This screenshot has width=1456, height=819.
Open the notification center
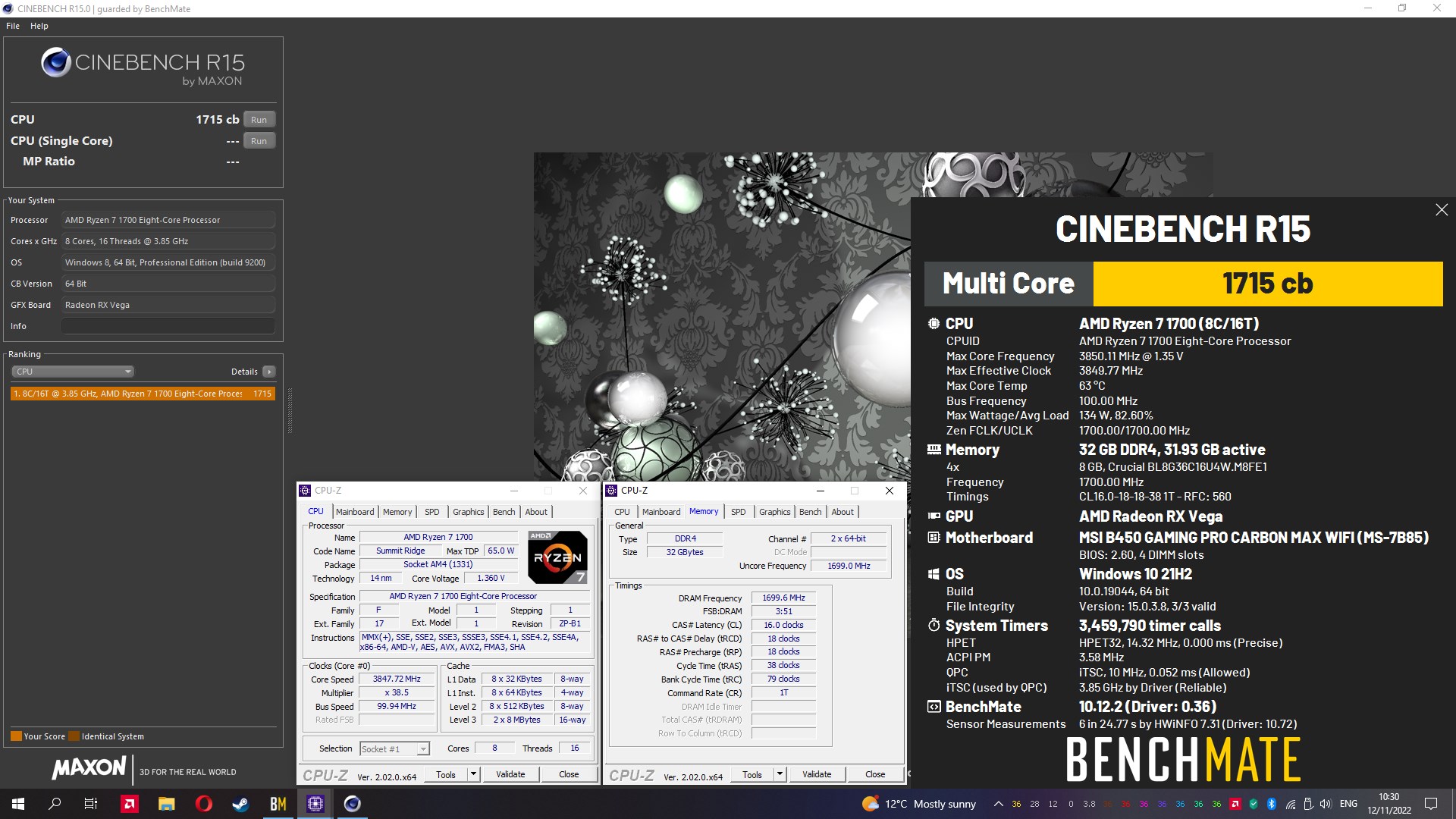pos(1431,804)
